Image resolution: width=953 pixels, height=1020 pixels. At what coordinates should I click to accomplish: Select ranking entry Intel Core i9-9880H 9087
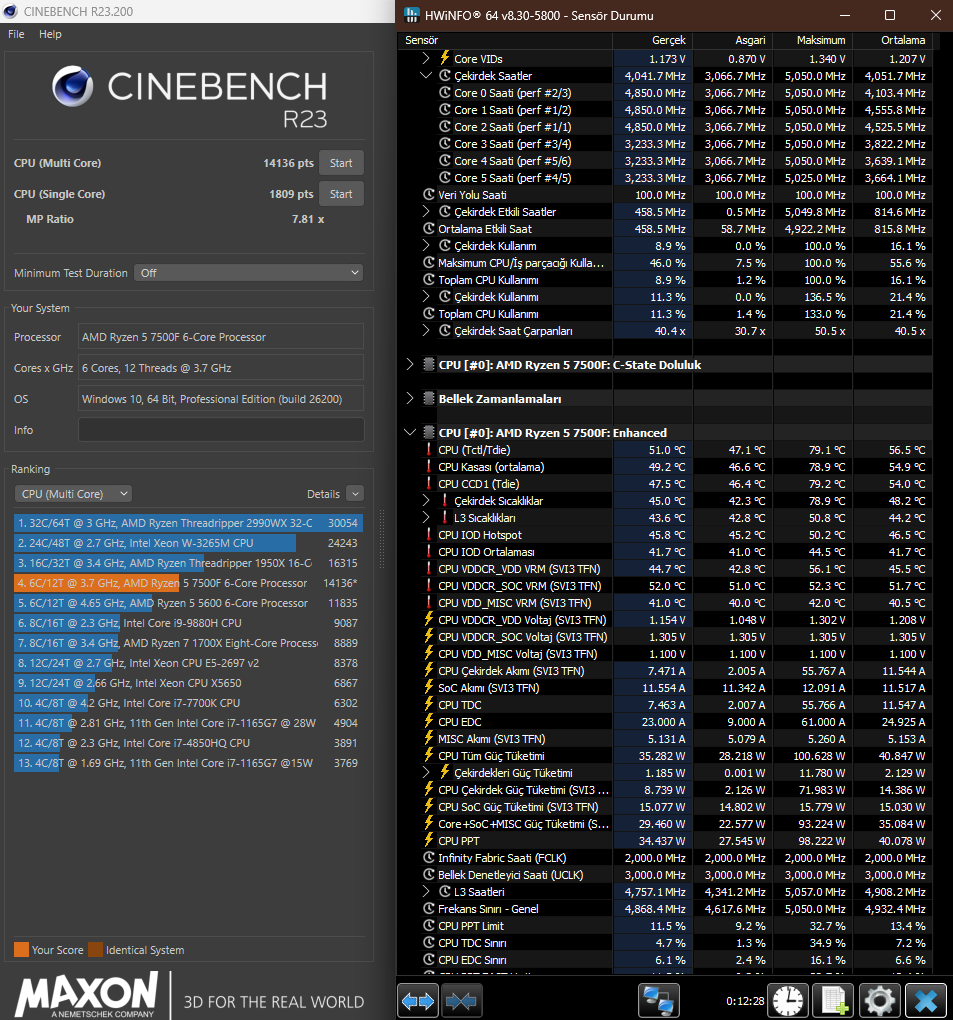[x=188, y=623]
